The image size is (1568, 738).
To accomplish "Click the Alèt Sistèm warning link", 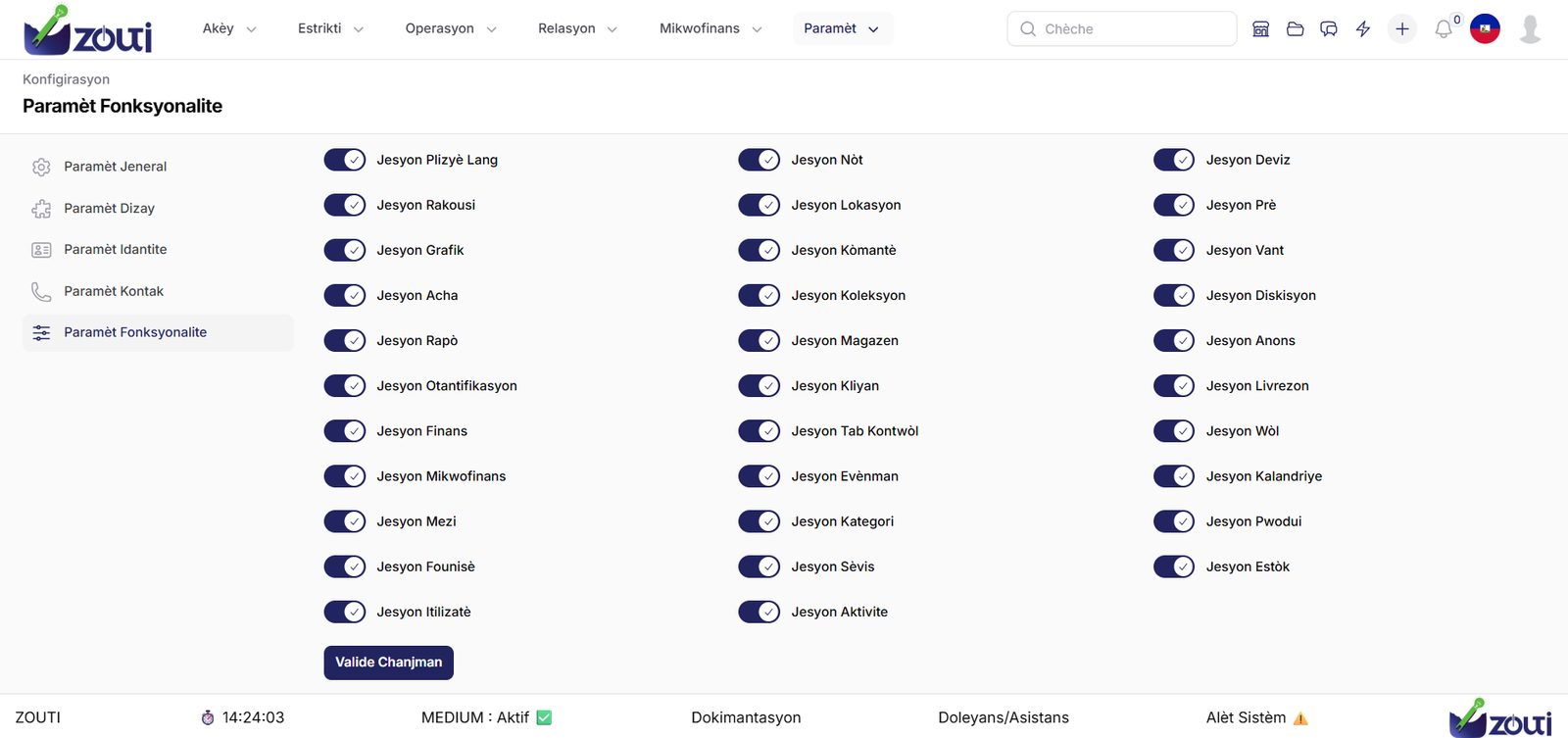I will [1255, 717].
